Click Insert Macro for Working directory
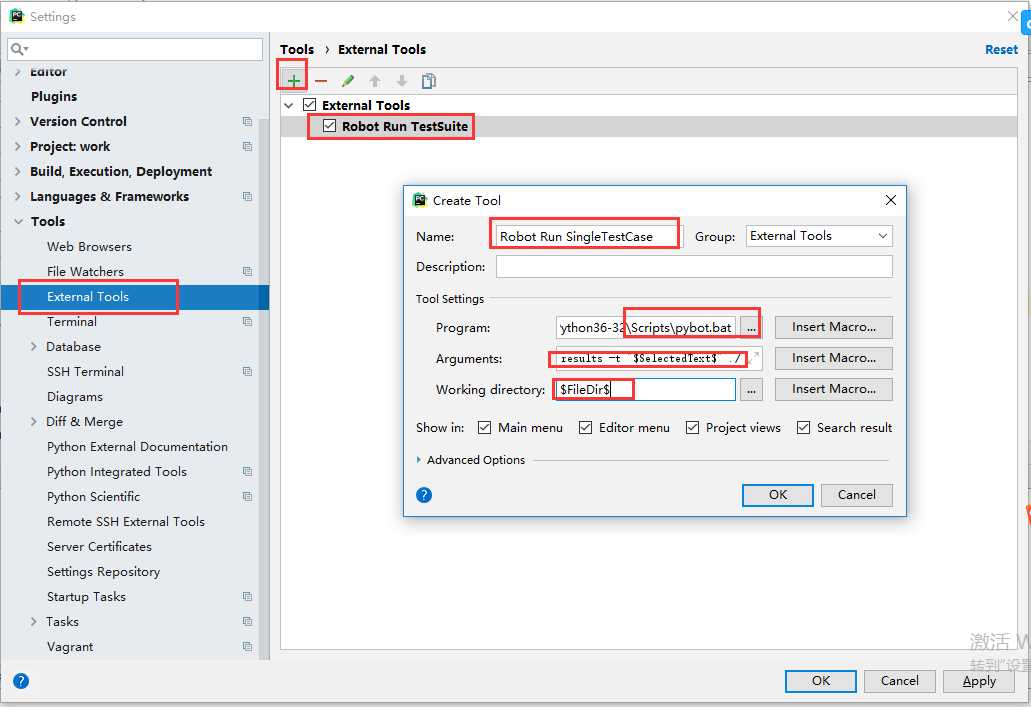1031x707 pixels. (833, 389)
